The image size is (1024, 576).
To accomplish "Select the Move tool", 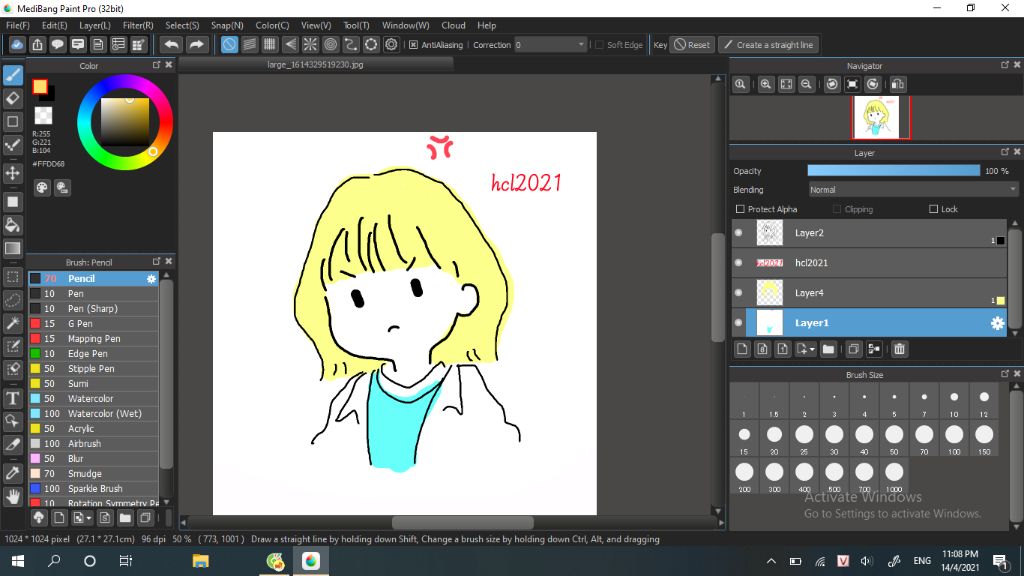I will click(x=12, y=173).
